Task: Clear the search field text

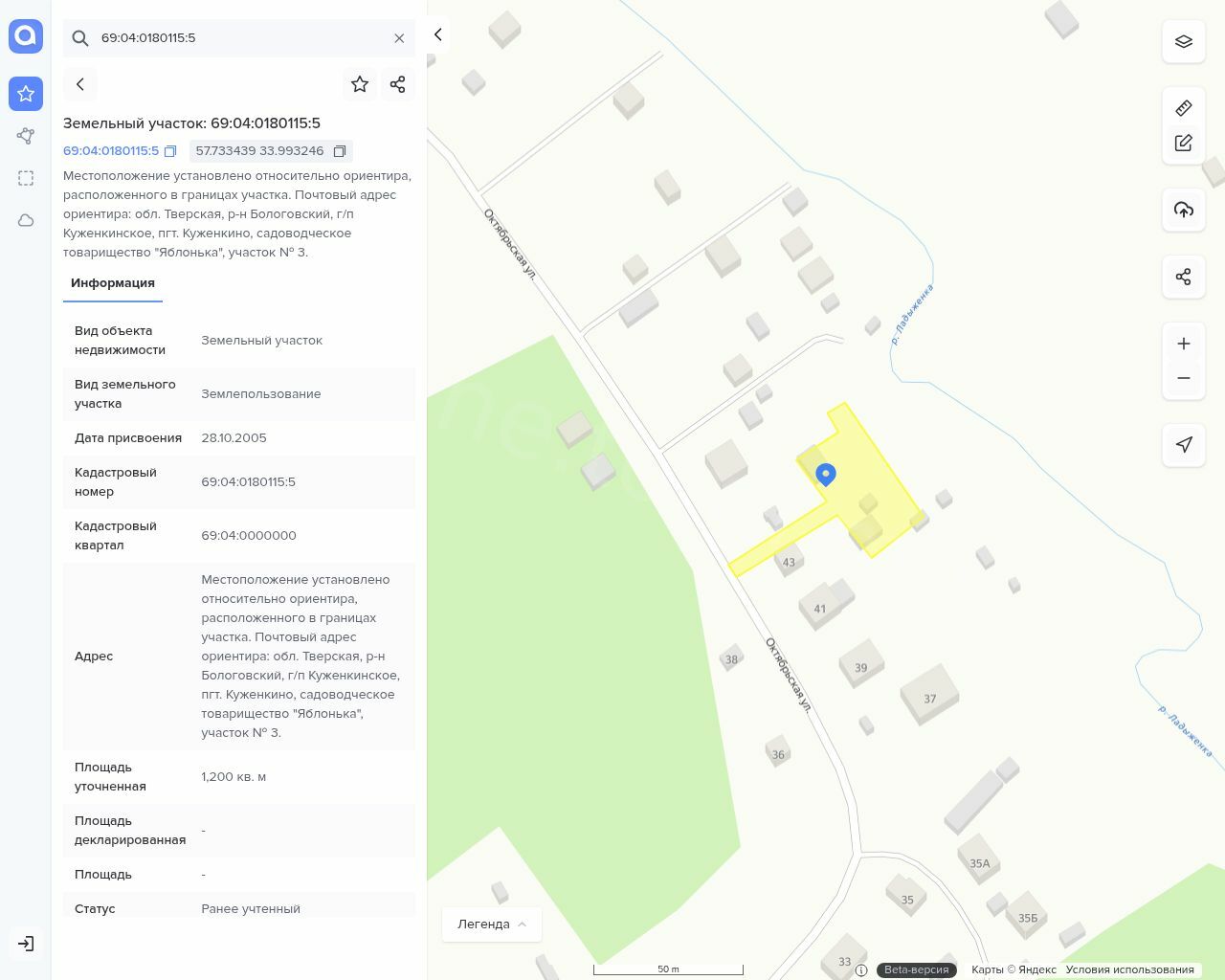Action: pyautogui.click(x=399, y=38)
